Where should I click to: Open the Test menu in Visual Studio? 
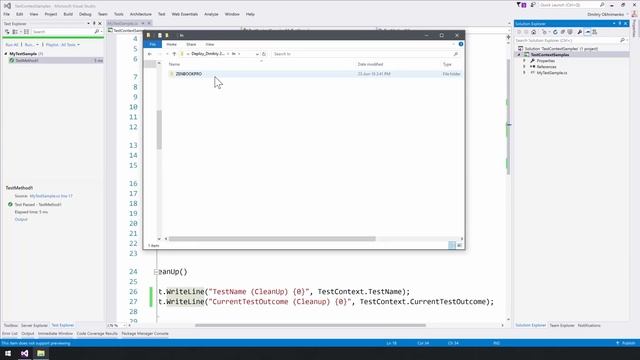(162, 14)
